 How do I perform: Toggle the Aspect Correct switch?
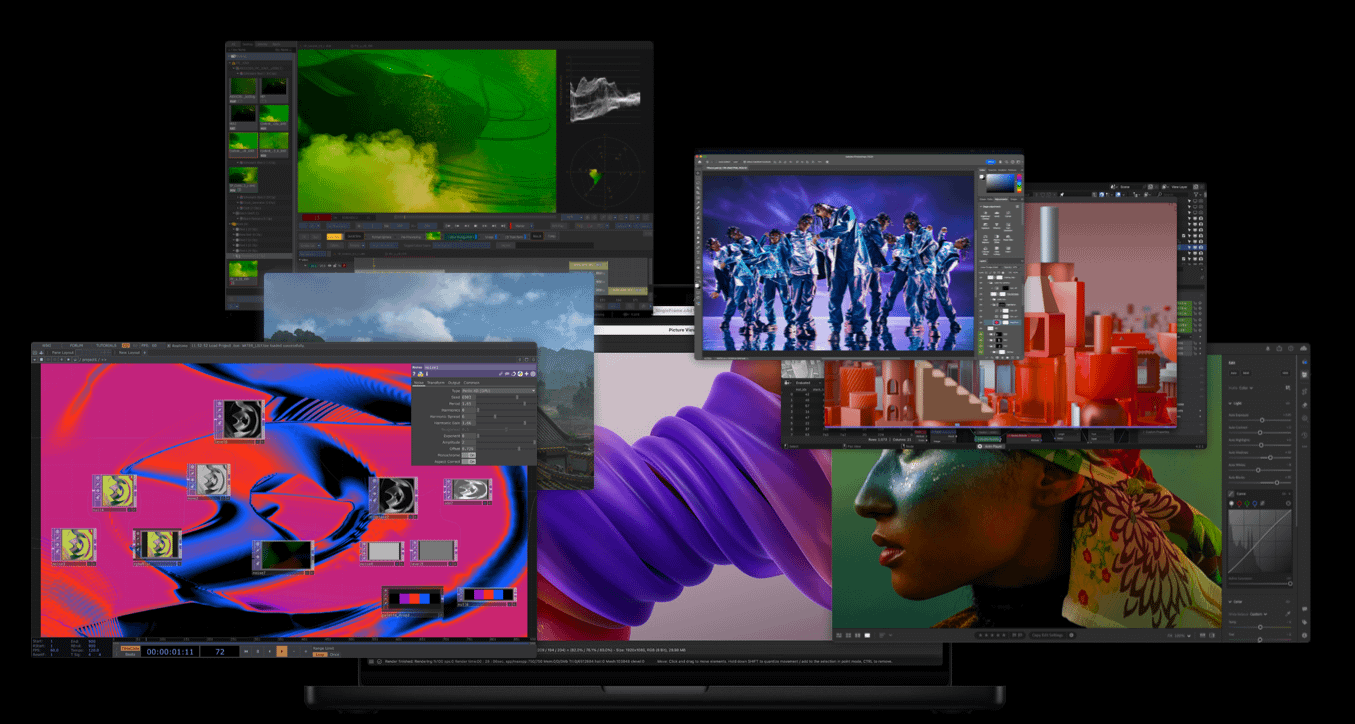469,462
